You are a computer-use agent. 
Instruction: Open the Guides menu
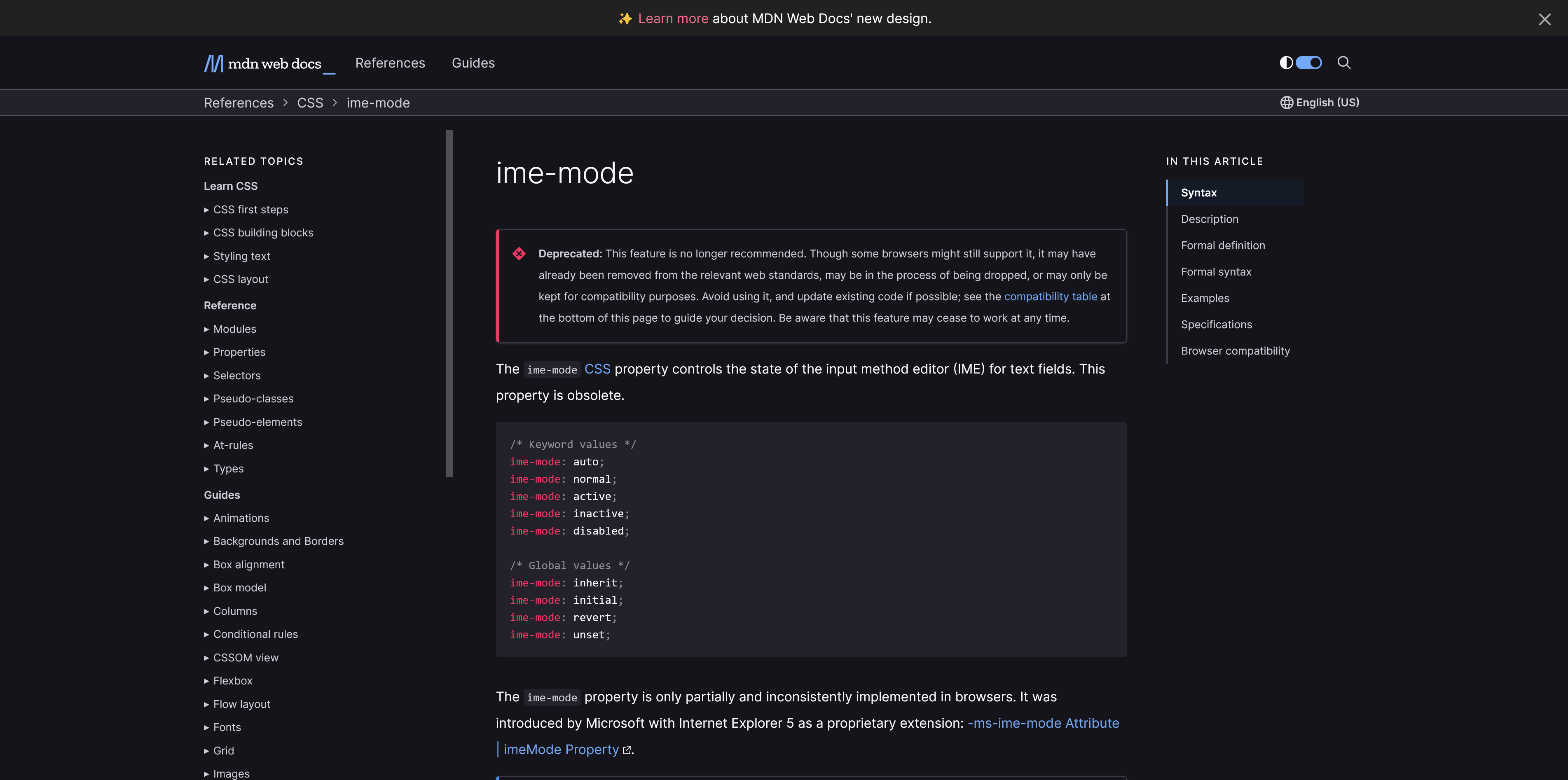coord(473,63)
